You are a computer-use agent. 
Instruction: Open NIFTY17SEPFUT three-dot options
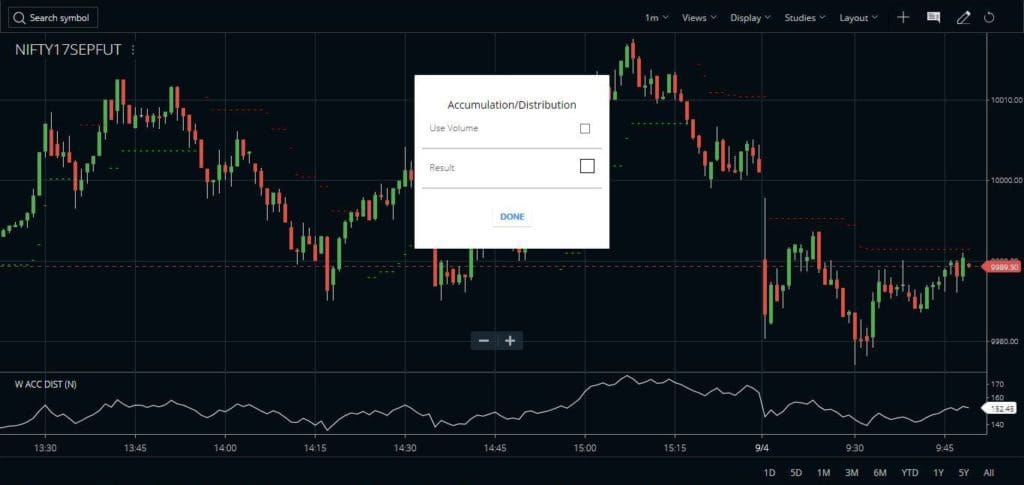[133, 50]
